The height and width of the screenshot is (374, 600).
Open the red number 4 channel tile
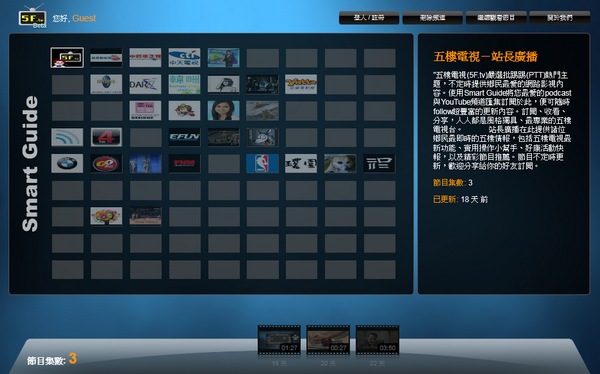pyautogui.click(x=106, y=137)
